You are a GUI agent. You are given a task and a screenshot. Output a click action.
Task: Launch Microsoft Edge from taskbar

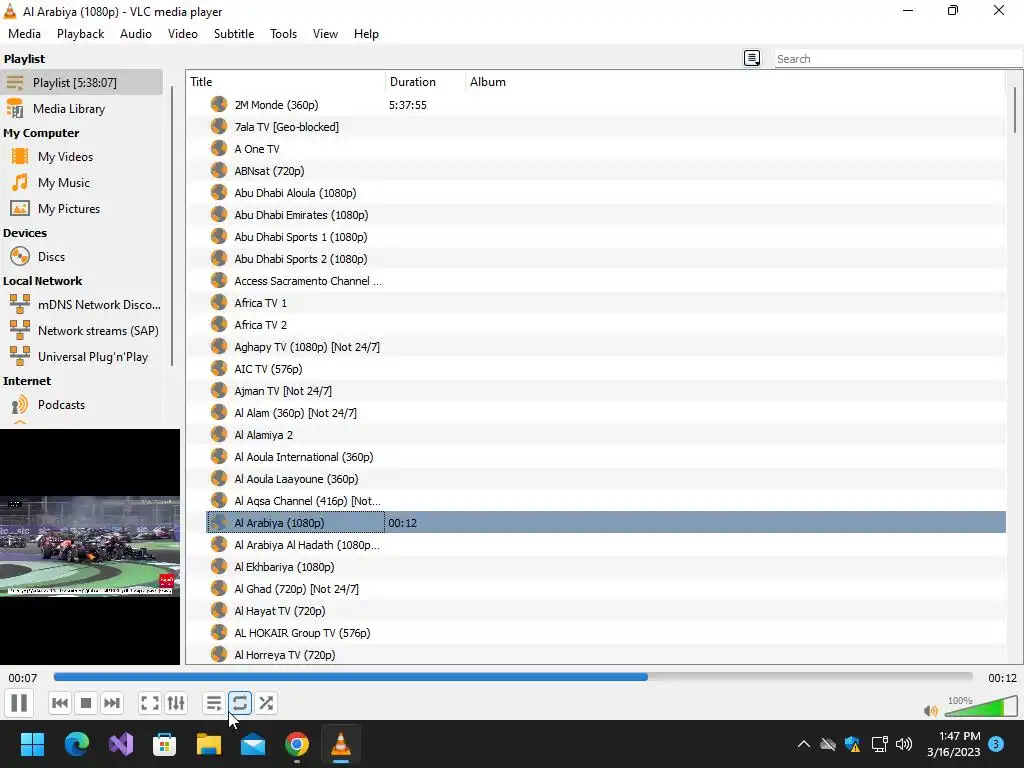(76, 744)
